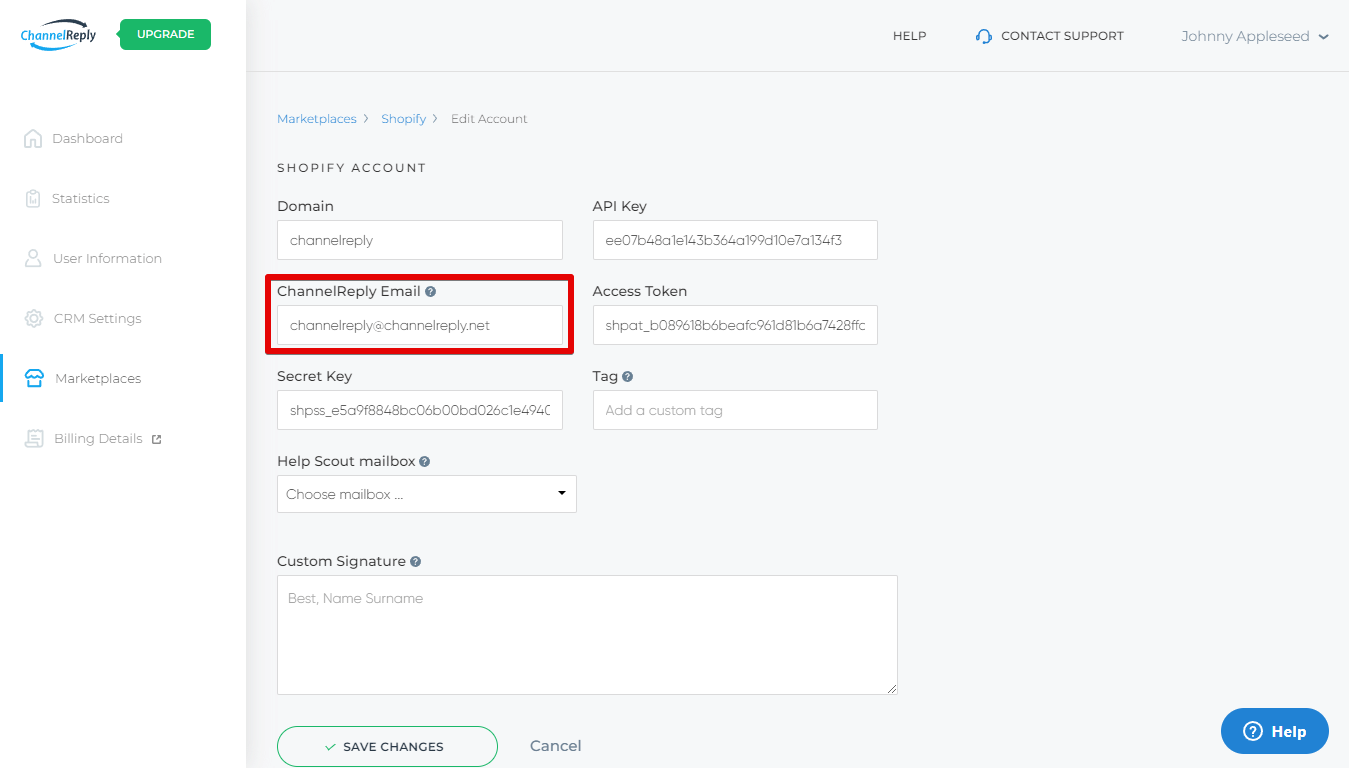This screenshot has height=768, width=1349.
Task: Click the Save Changes button
Action: [x=387, y=746]
